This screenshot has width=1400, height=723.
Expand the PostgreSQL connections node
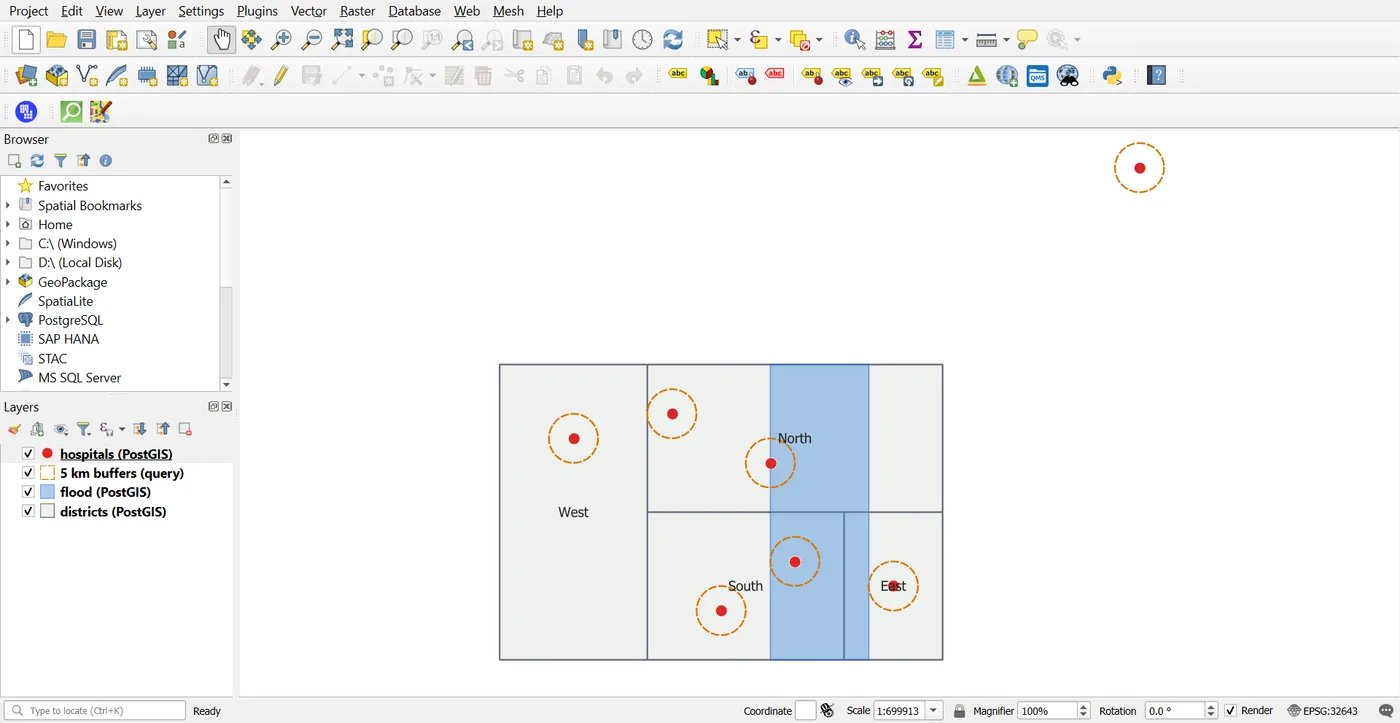8,320
